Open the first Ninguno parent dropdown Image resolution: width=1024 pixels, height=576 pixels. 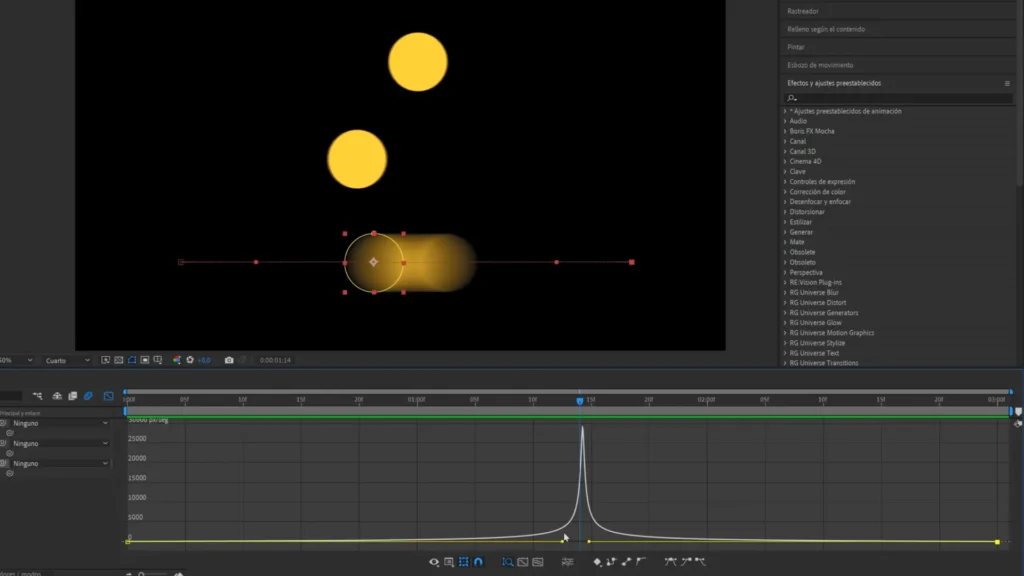(x=60, y=423)
